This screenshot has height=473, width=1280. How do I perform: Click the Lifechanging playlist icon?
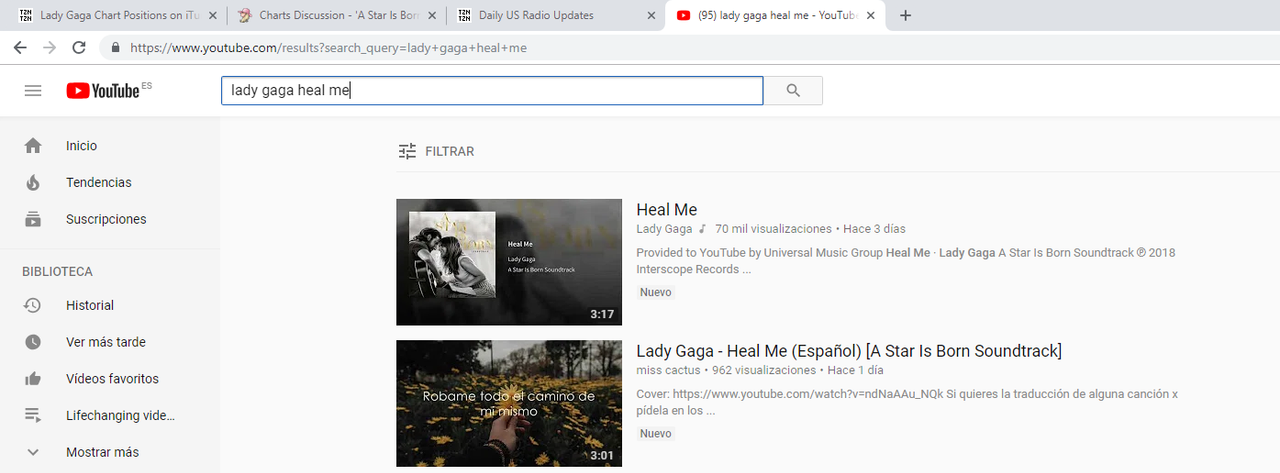tap(33, 415)
